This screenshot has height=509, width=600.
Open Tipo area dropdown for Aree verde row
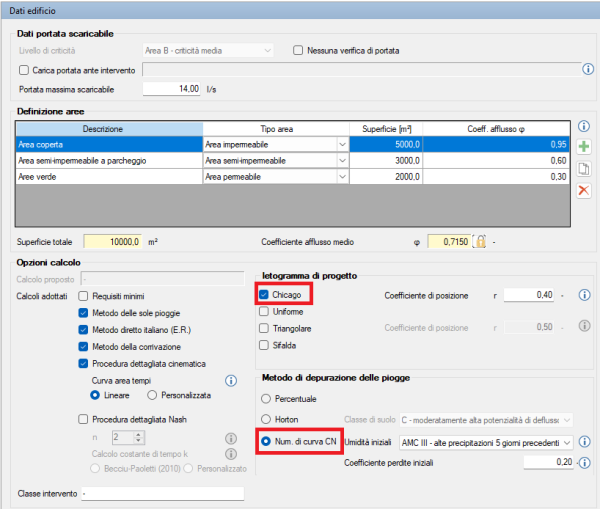pyautogui.click(x=343, y=176)
